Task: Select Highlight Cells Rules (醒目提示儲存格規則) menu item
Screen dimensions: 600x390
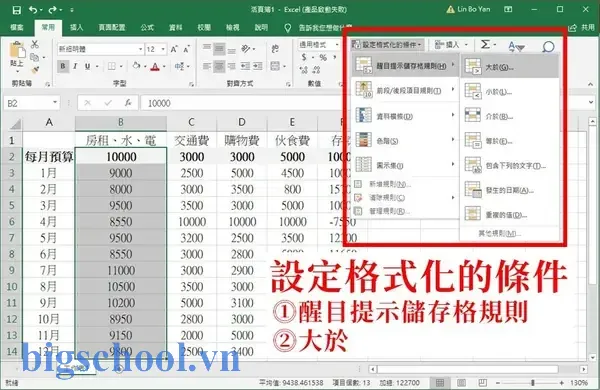Action: point(405,66)
